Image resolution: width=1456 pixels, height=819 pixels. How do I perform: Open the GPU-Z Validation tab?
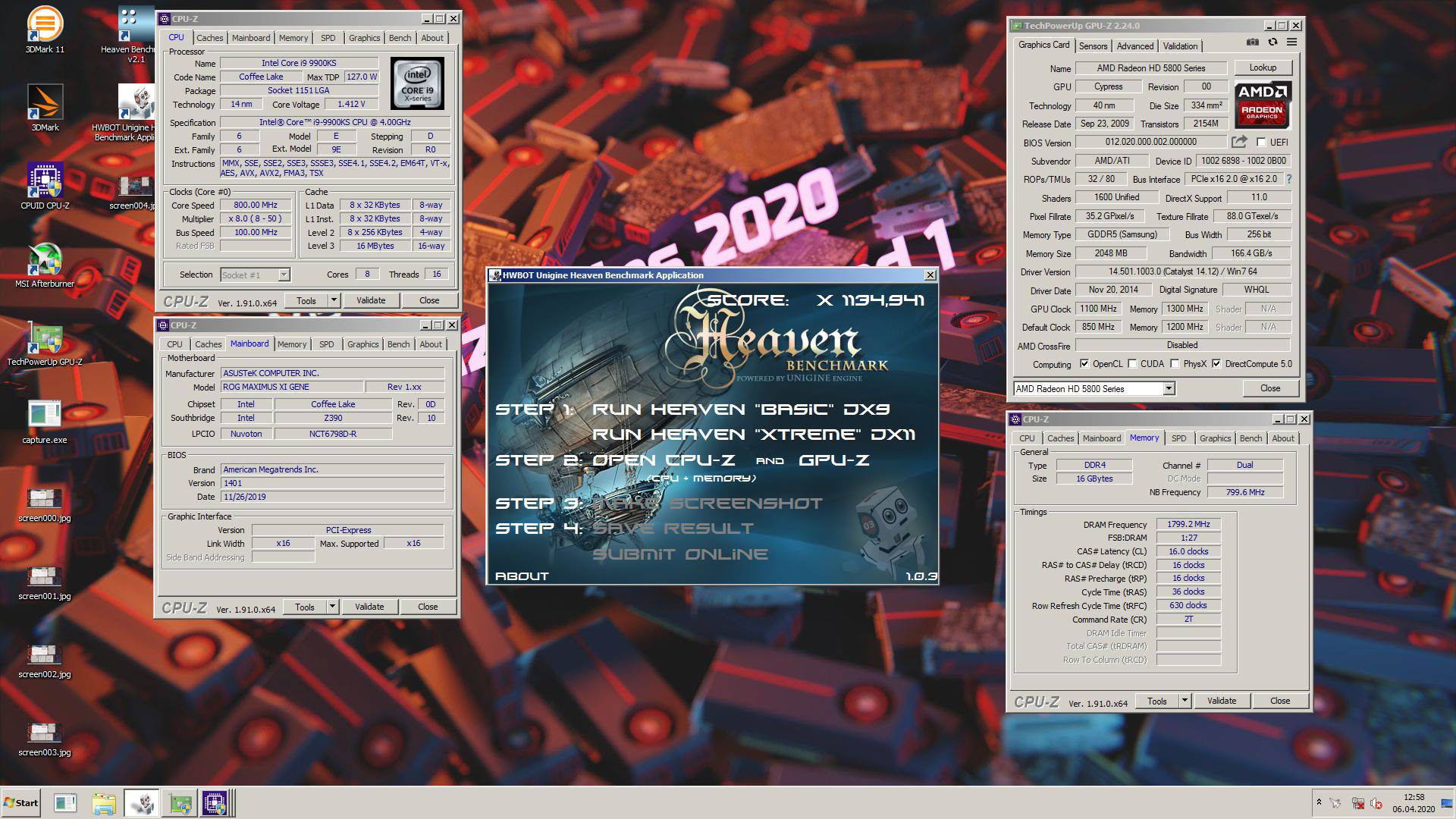[x=1180, y=46]
